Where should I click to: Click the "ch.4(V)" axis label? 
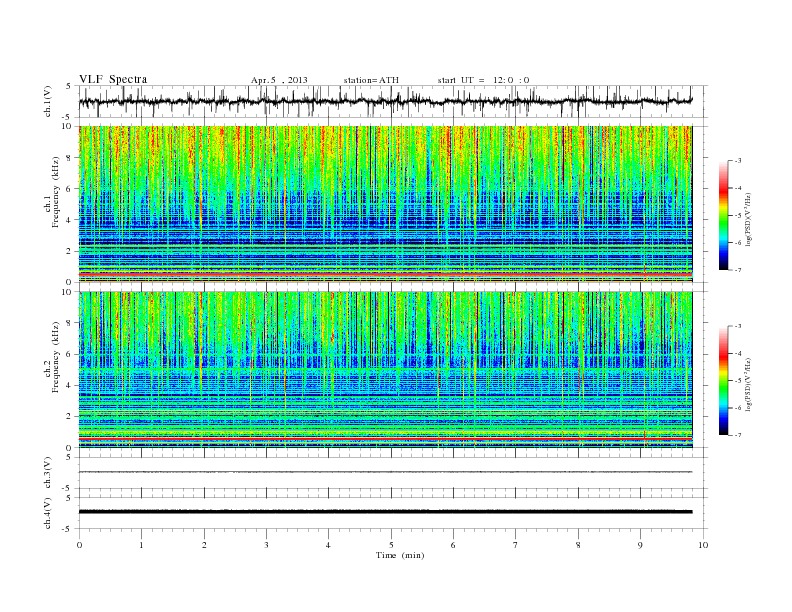point(48,513)
